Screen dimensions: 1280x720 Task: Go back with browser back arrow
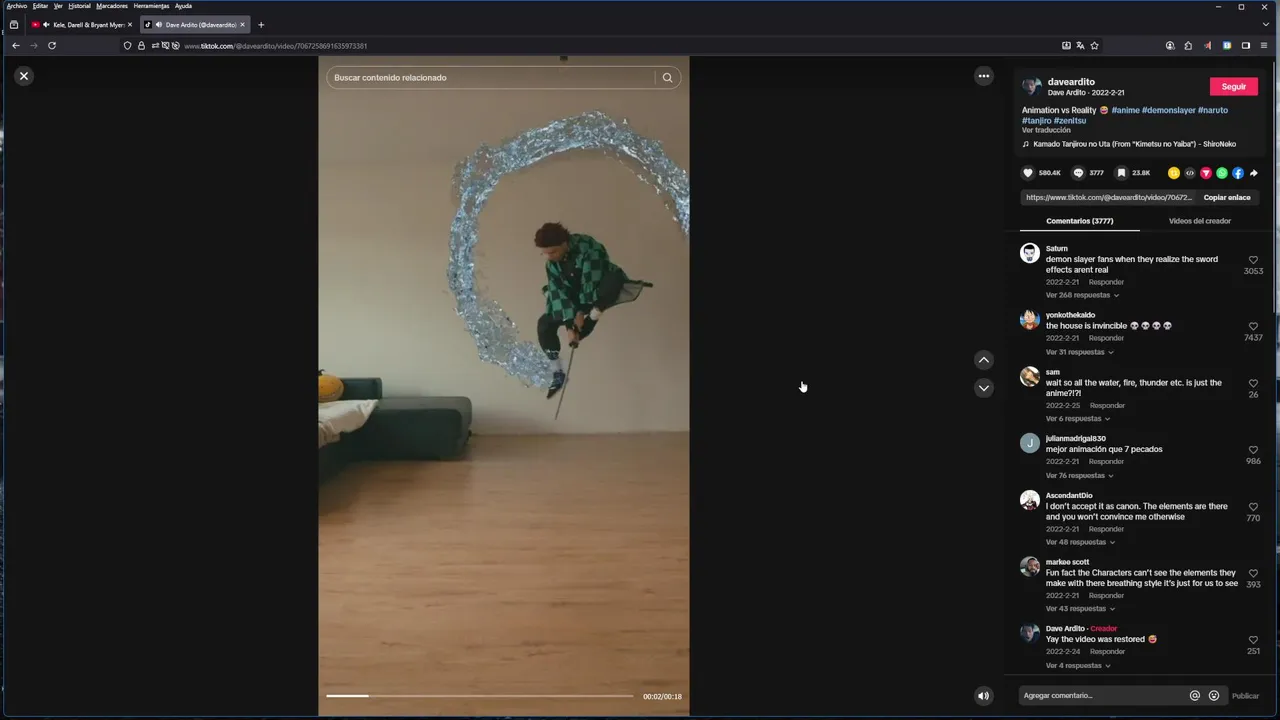pyautogui.click(x=16, y=45)
